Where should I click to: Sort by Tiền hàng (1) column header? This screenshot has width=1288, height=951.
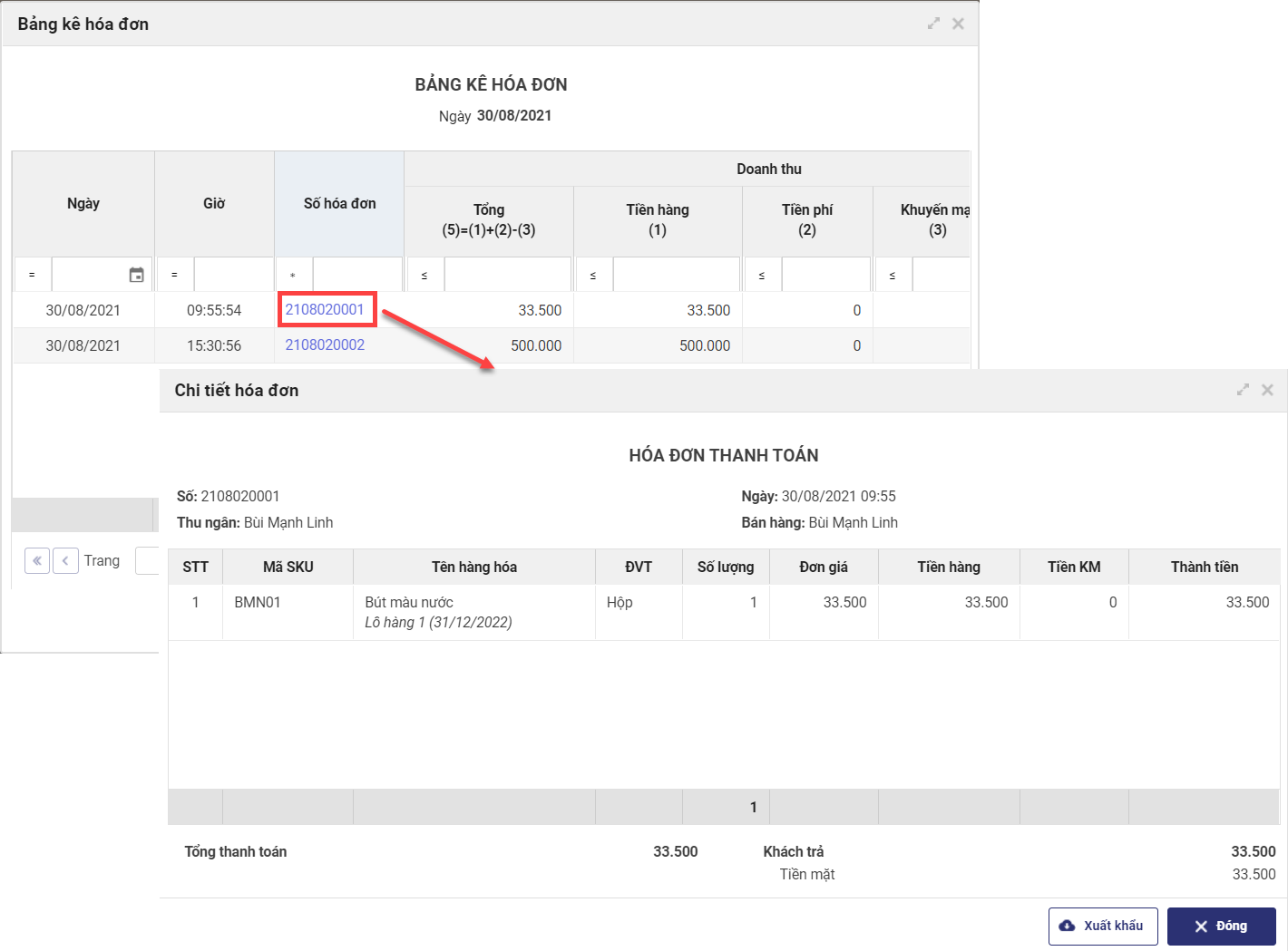[x=658, y=220]
